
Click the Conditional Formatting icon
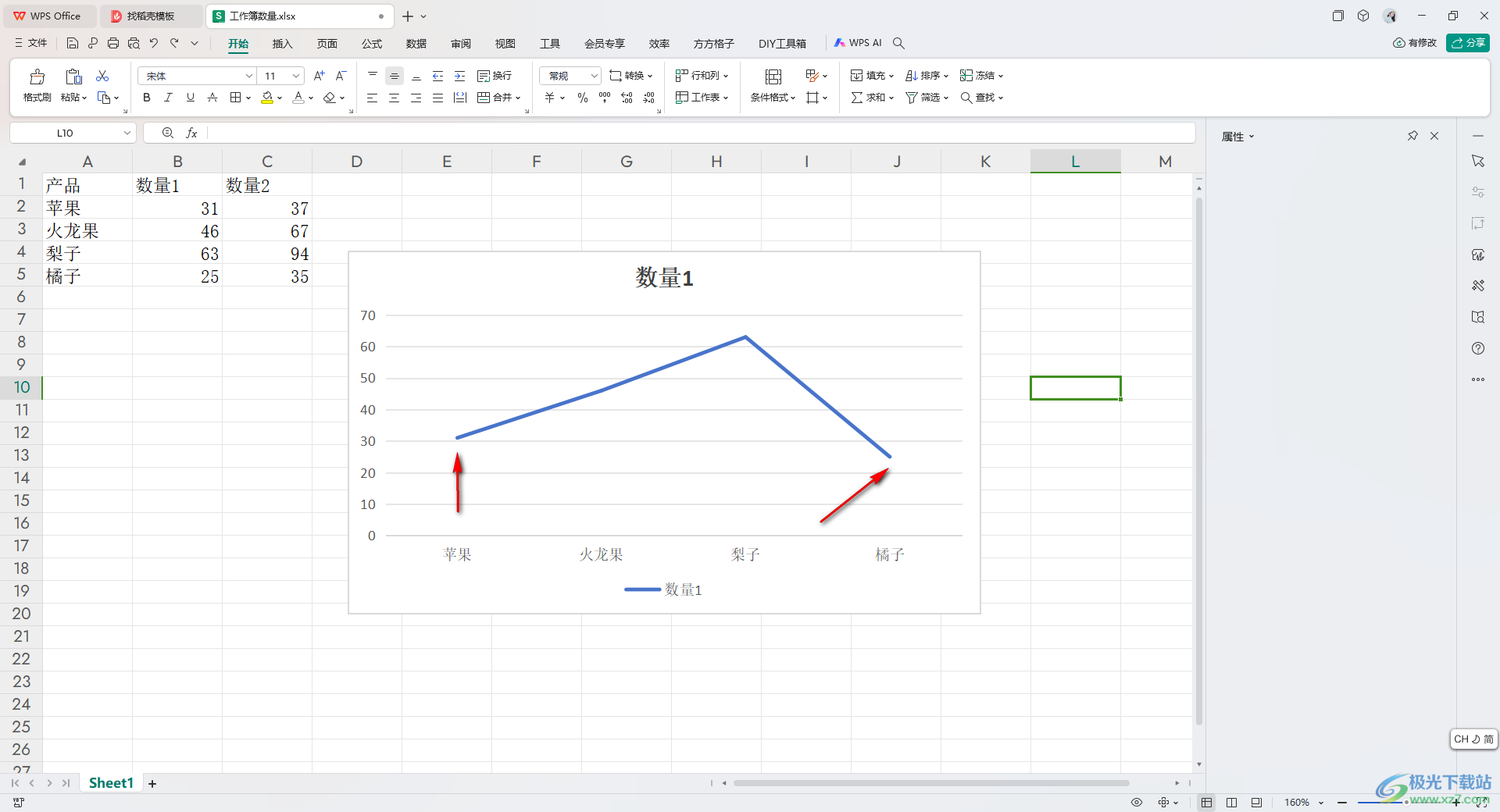point(773,77)
